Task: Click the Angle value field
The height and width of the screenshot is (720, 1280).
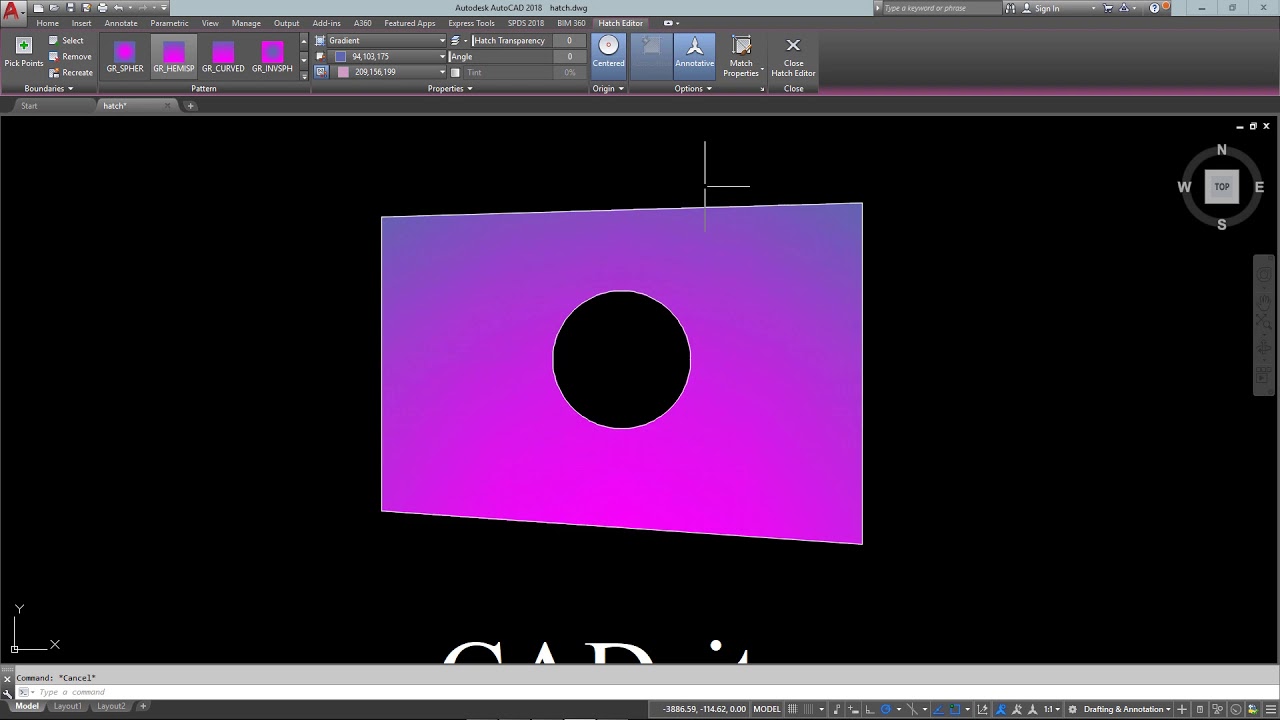Action: point(569,57)
